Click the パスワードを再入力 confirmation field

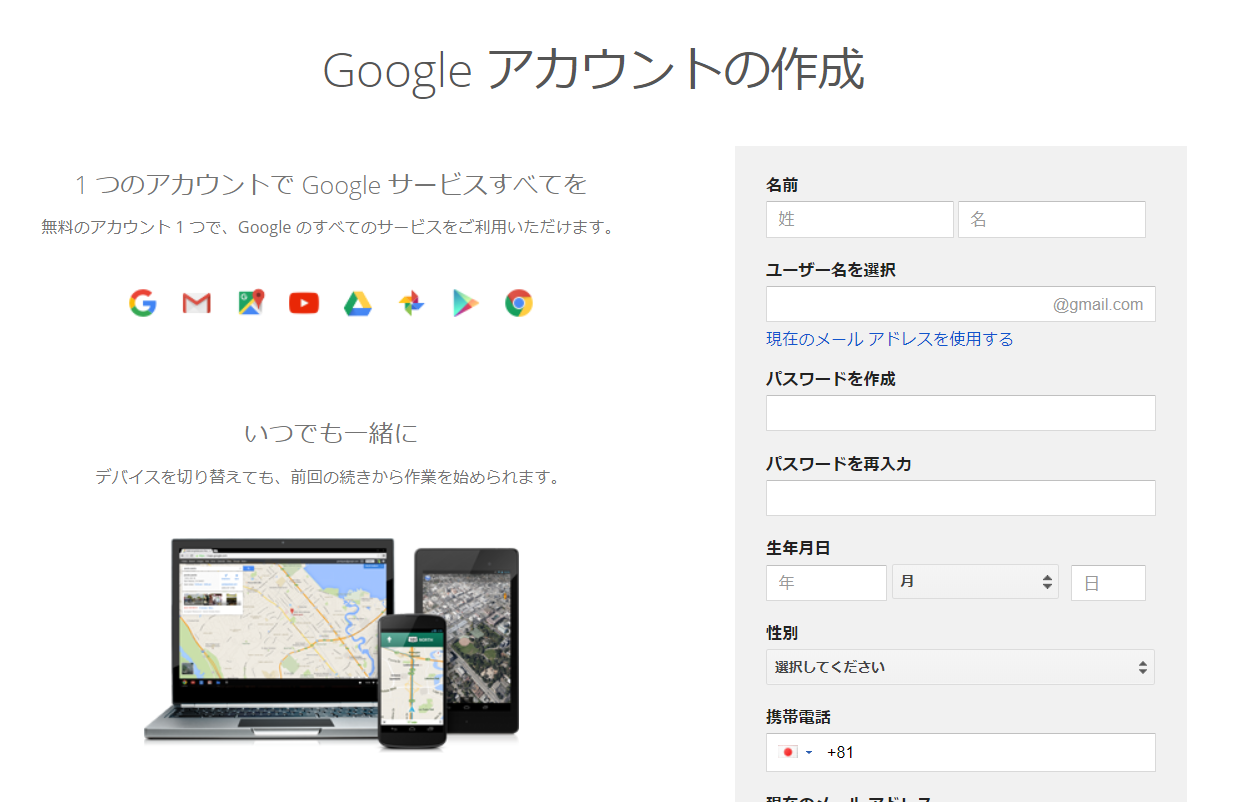(x=960, y=497)
